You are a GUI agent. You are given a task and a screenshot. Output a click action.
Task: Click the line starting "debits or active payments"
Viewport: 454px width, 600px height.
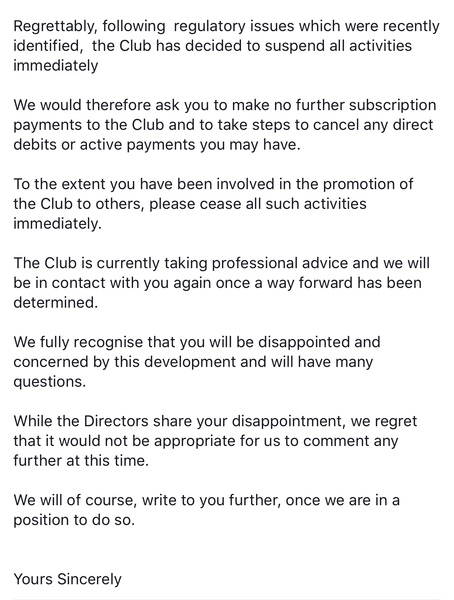(157, 145)
